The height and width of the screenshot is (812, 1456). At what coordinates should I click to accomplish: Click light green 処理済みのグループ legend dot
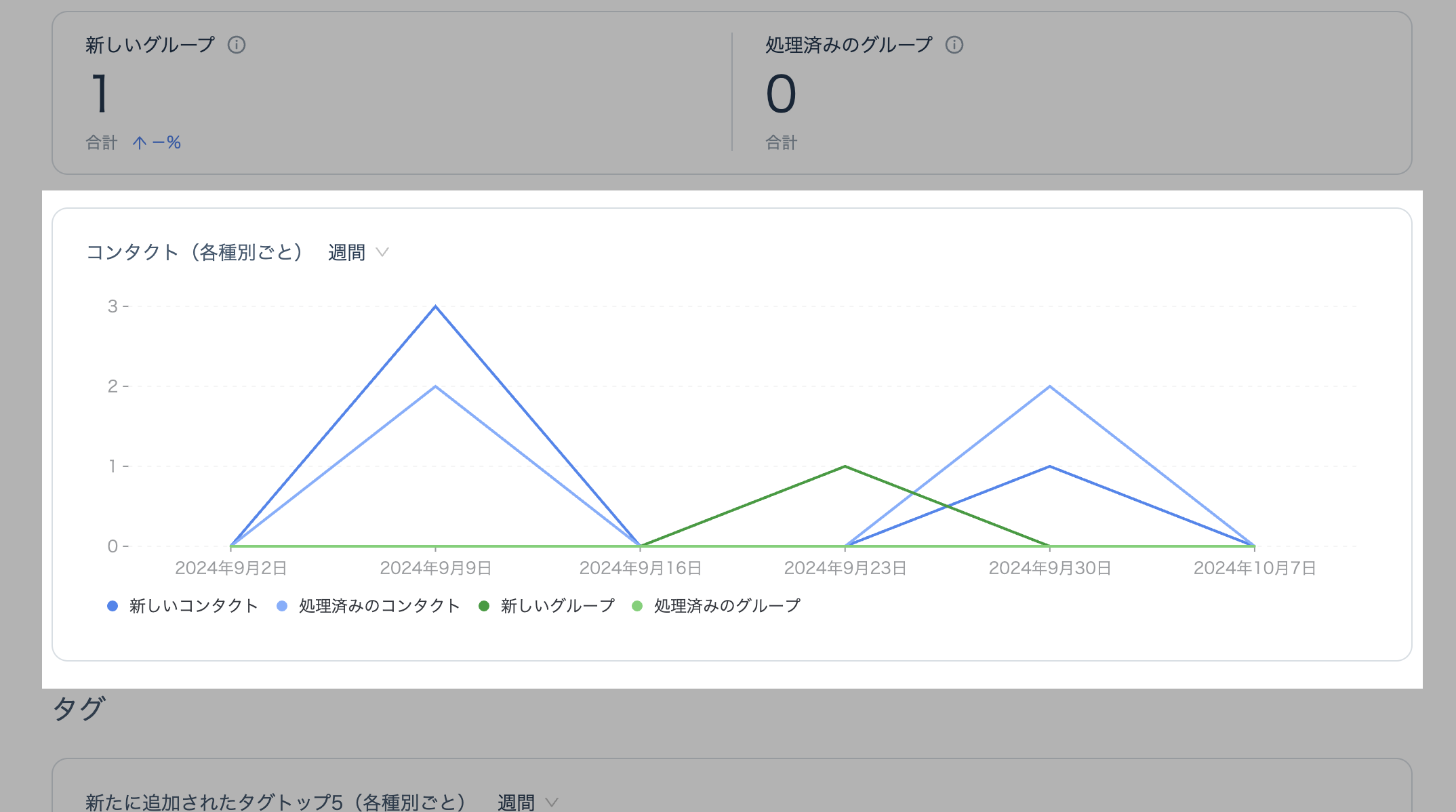point(637,606)
